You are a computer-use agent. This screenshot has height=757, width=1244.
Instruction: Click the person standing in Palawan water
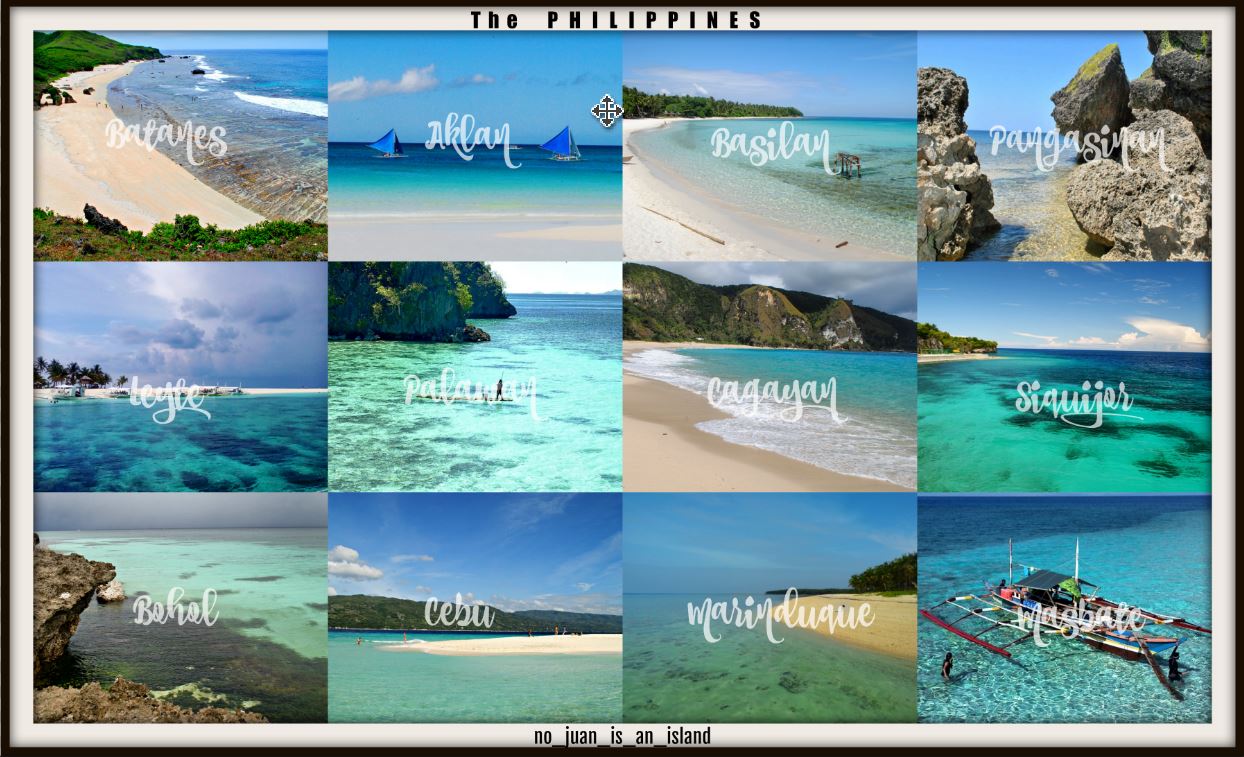(x=499, y=389)
